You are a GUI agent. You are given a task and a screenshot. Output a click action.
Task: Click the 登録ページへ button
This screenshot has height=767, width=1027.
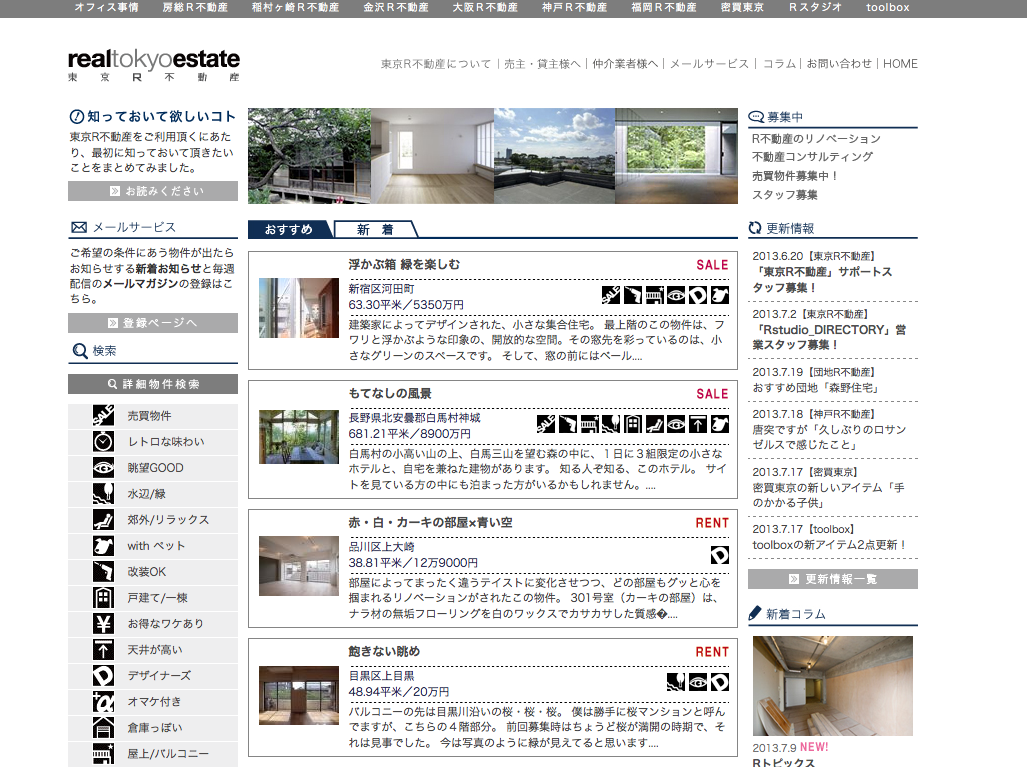[153, 323]
